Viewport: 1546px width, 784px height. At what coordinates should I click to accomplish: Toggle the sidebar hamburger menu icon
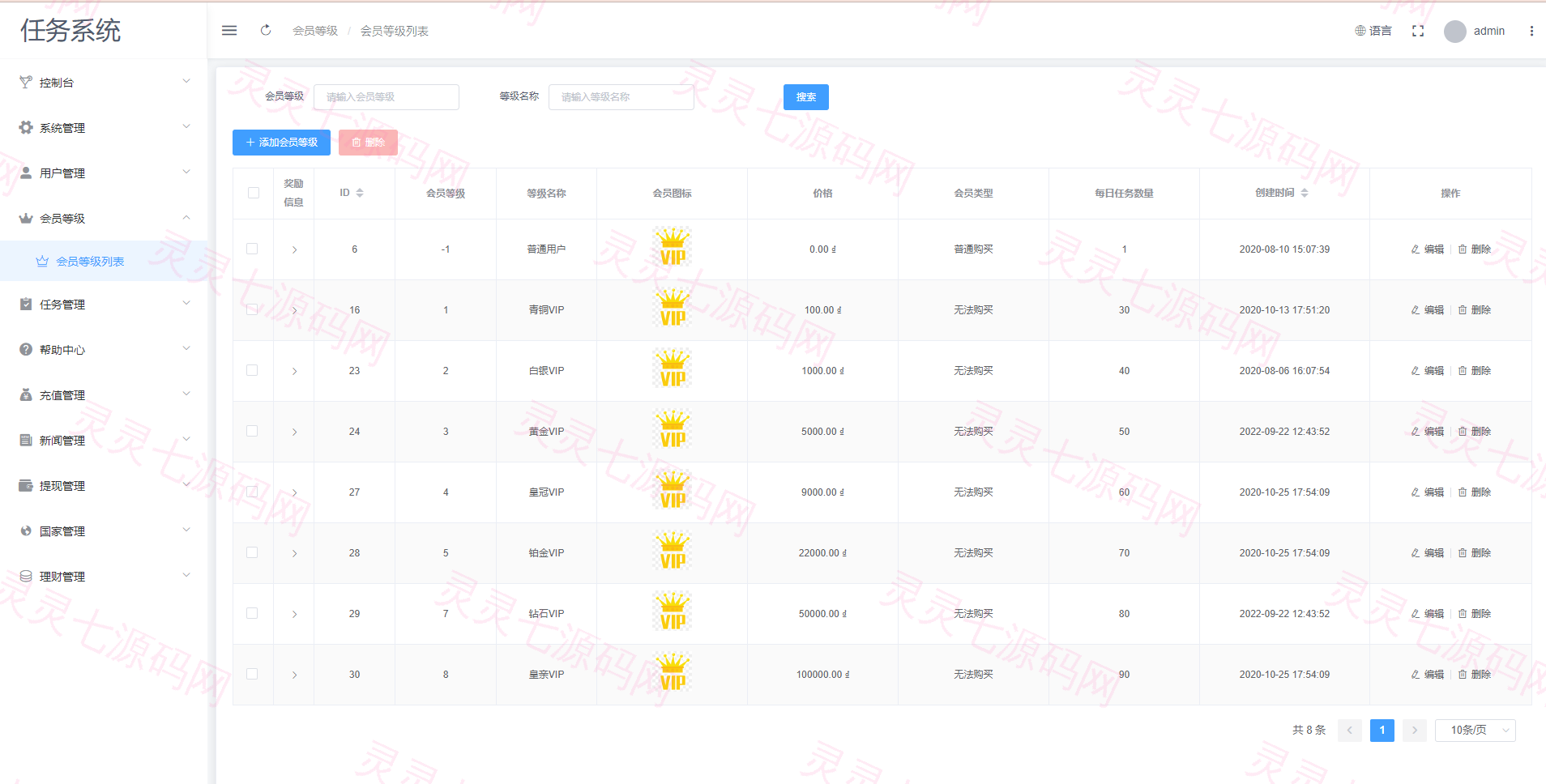pyautogui.click(x=229, y=31)
